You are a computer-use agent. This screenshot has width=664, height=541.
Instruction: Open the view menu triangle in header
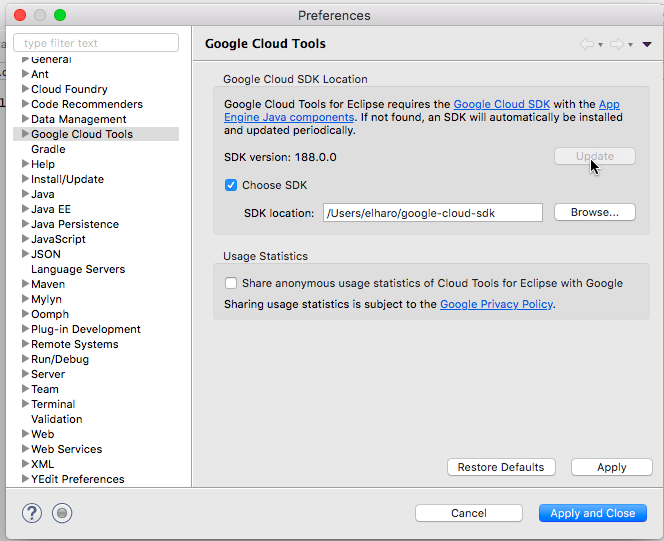pyautogui.click(x=647, y=44)
